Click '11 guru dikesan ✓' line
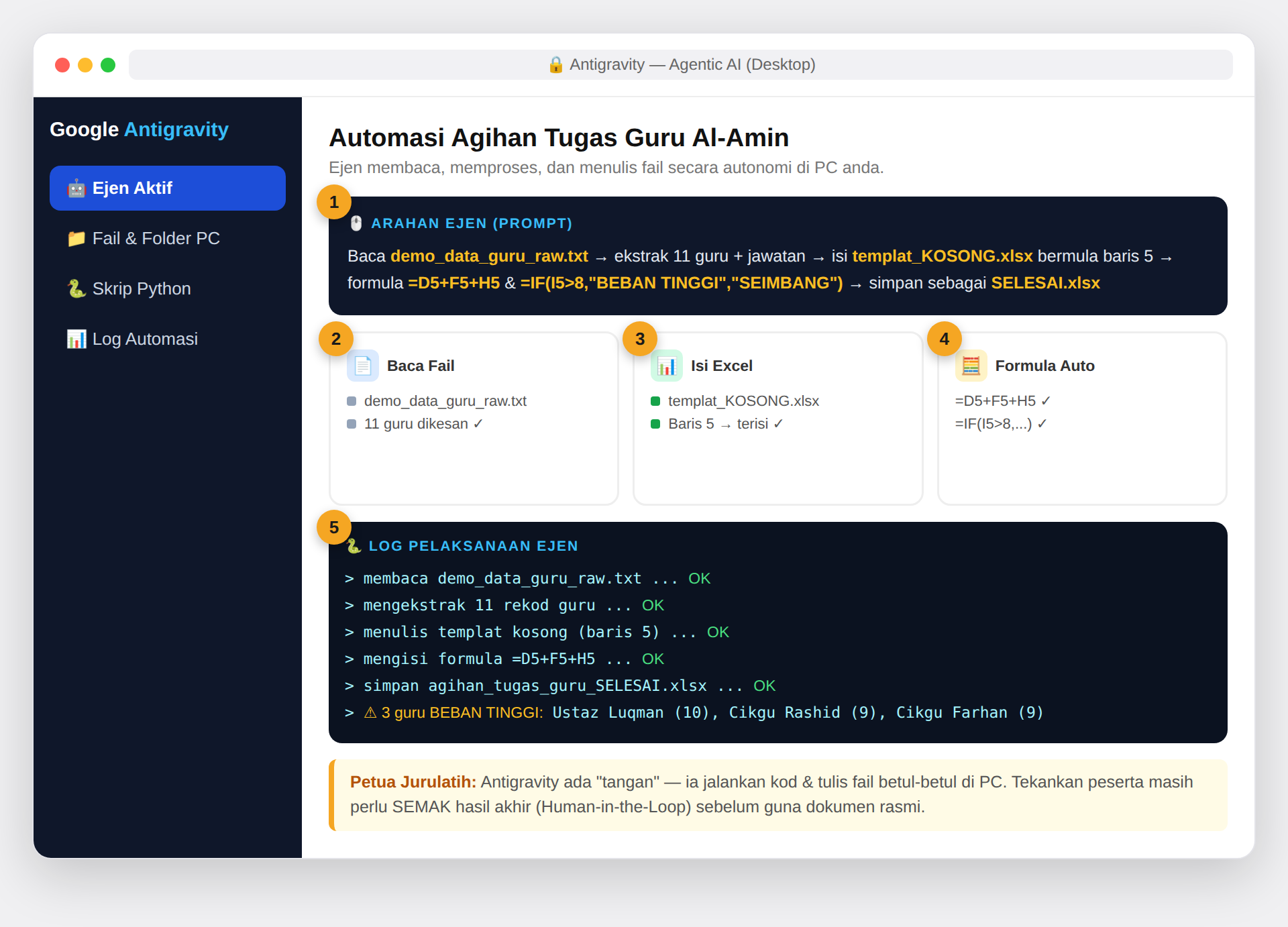Viewport: 1288px width, 927px height. (x=423, y=424)
